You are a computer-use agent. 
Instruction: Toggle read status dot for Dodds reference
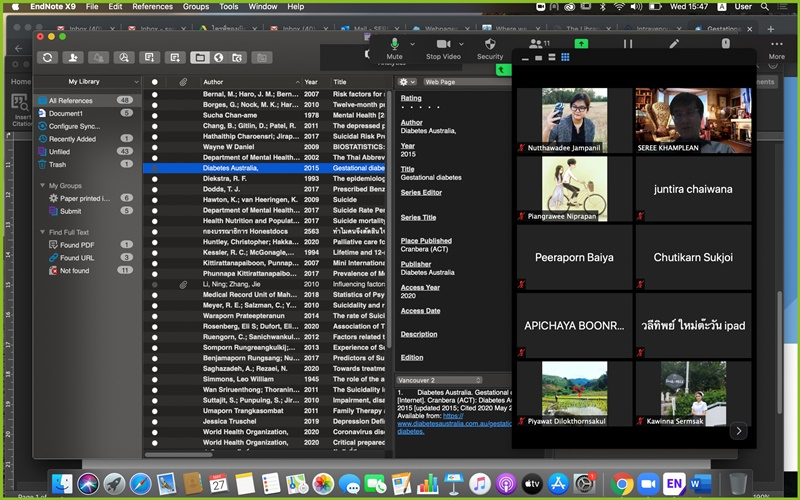click(155, 189)
